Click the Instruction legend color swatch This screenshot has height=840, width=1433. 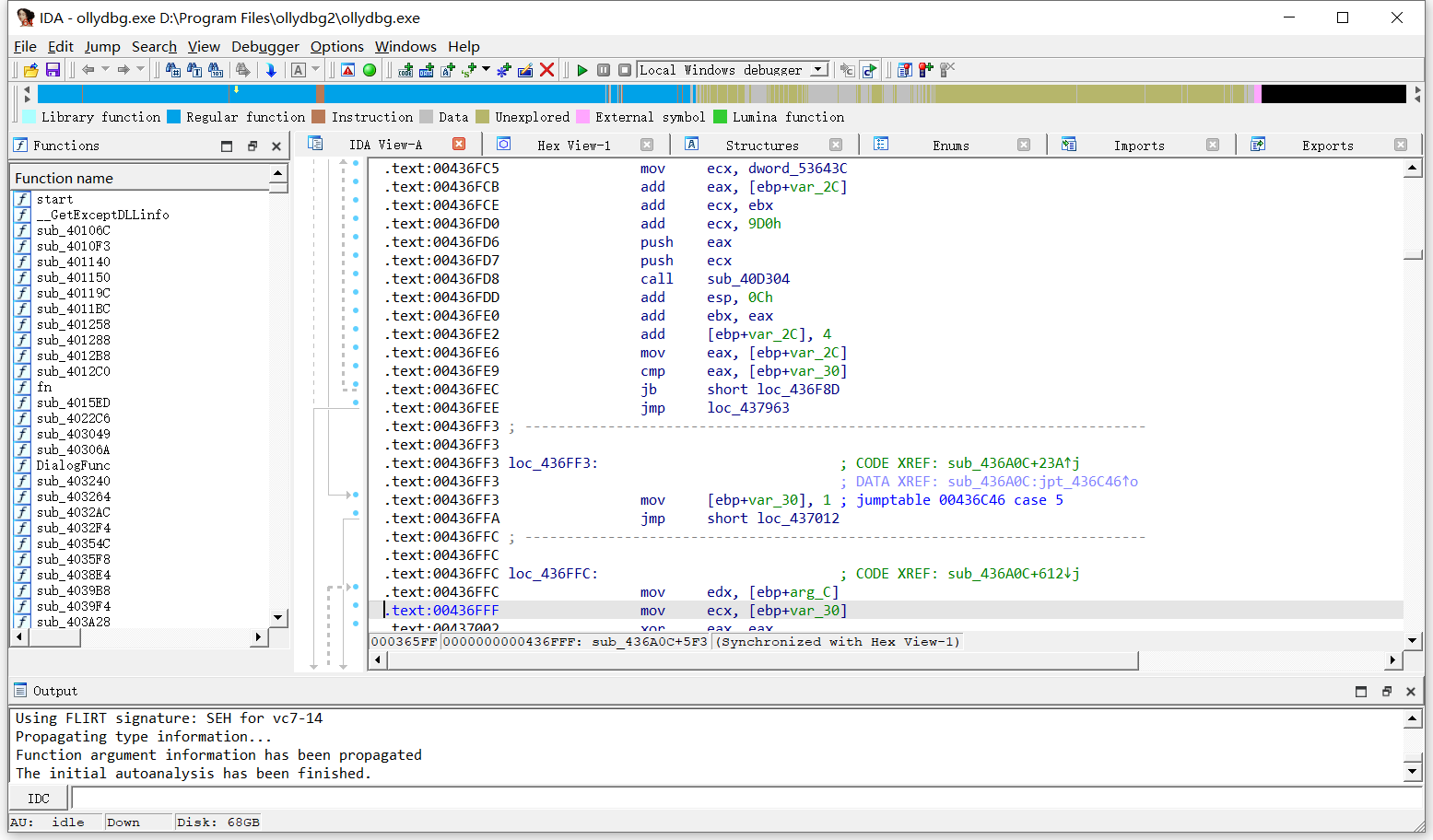point(319,117)
